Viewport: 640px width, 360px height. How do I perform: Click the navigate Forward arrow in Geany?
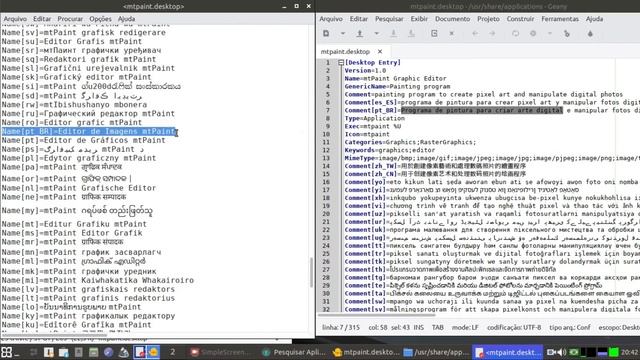(492, 33)
